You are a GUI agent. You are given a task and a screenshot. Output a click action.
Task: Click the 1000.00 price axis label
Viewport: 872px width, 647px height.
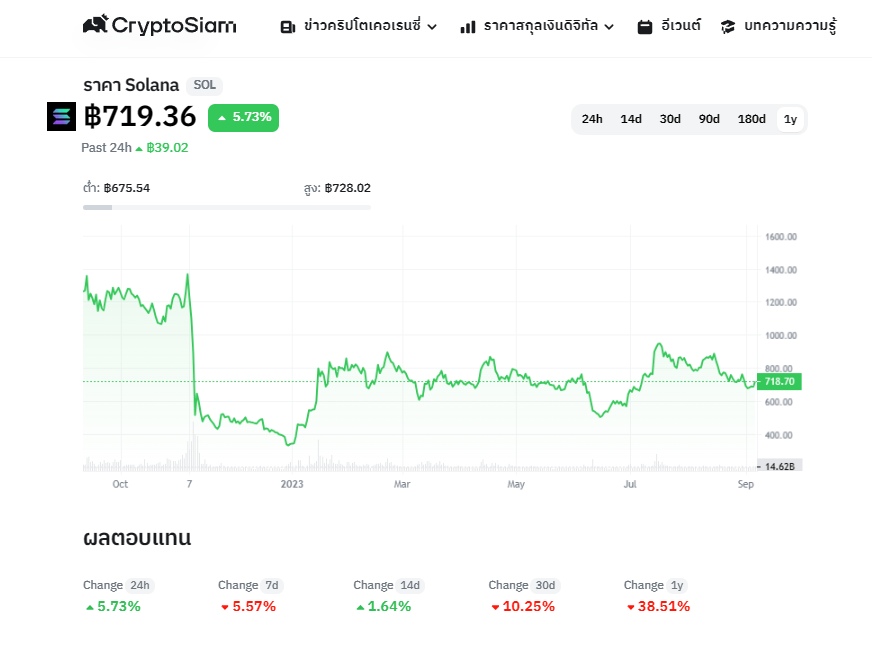pos(781,335)
